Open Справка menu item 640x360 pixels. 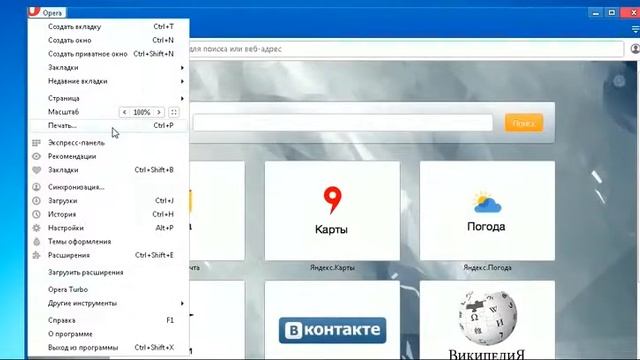[109, 320]
